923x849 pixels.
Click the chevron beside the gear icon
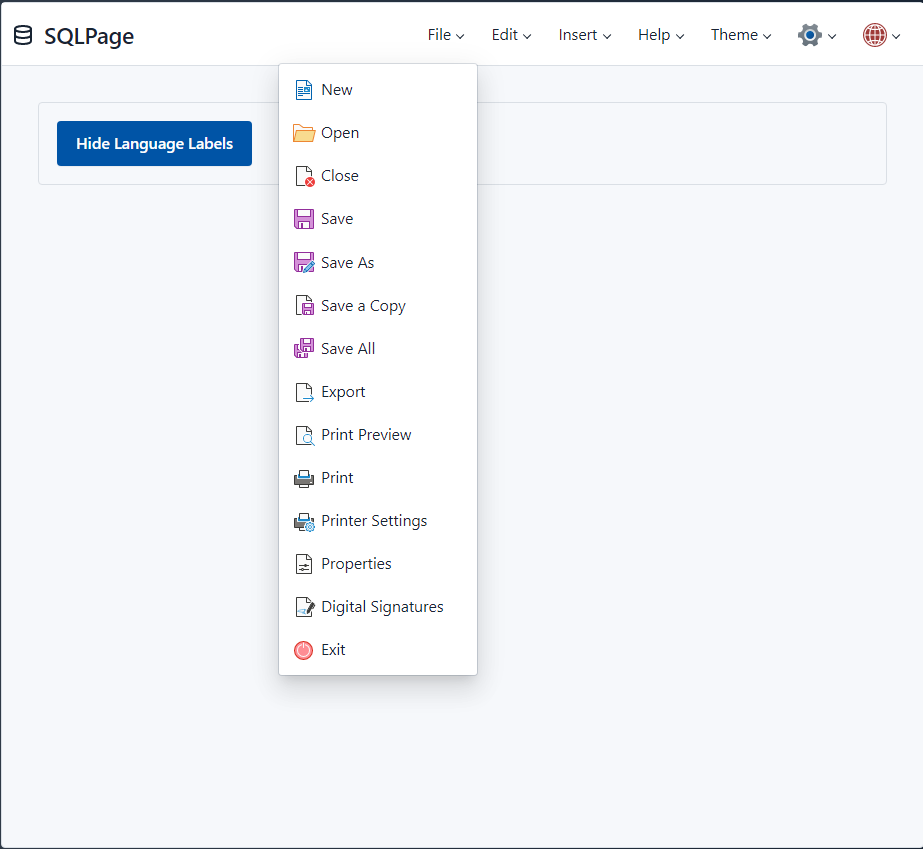pos(832,37)
